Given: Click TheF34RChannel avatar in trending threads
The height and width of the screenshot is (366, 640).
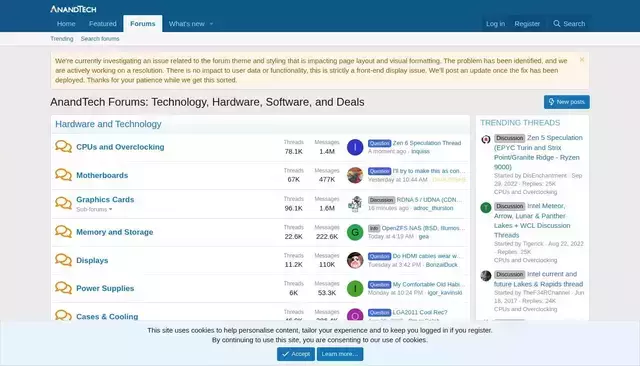Looking at the screenshot, I should click(x=486, y=276).
